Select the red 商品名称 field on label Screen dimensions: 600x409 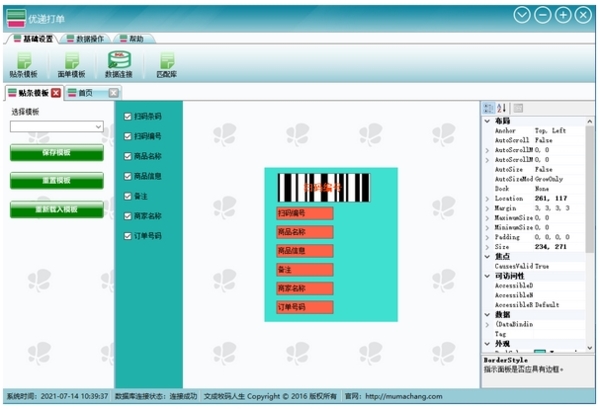pos(305,232)
